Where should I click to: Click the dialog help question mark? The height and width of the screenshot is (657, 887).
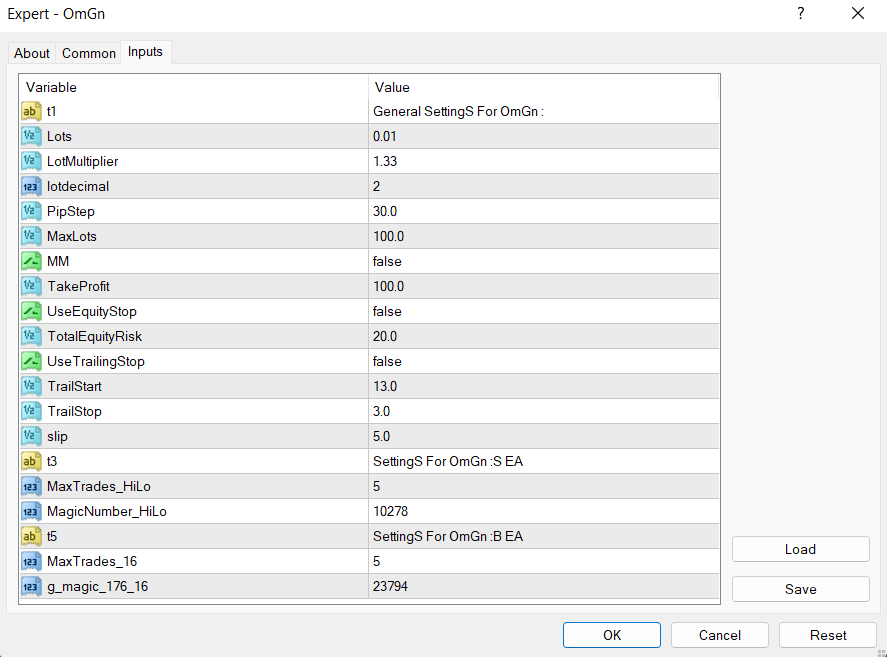click(x=800, y=14)
